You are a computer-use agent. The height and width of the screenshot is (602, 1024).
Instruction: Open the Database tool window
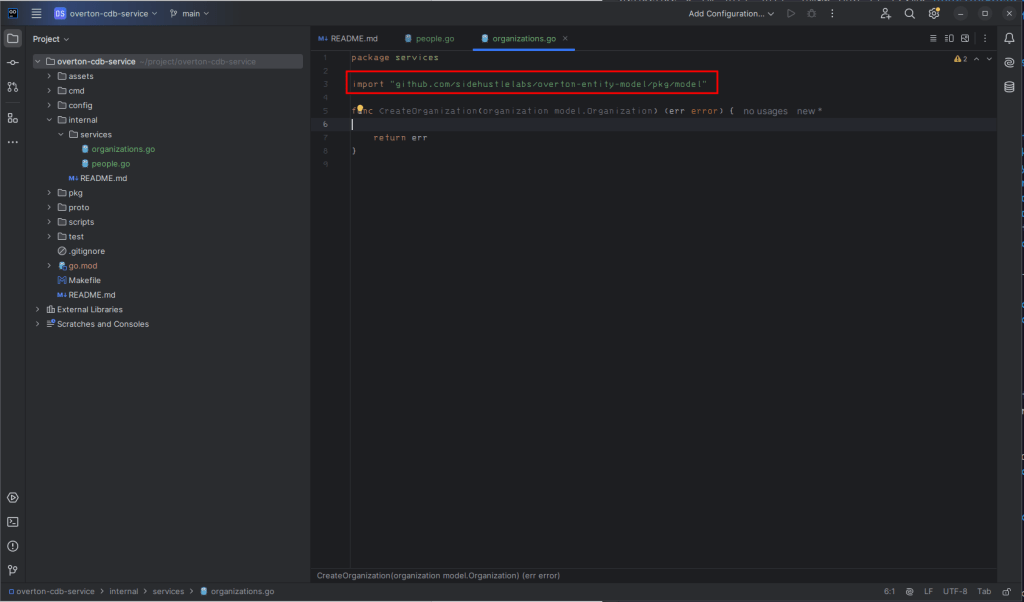1009,87
